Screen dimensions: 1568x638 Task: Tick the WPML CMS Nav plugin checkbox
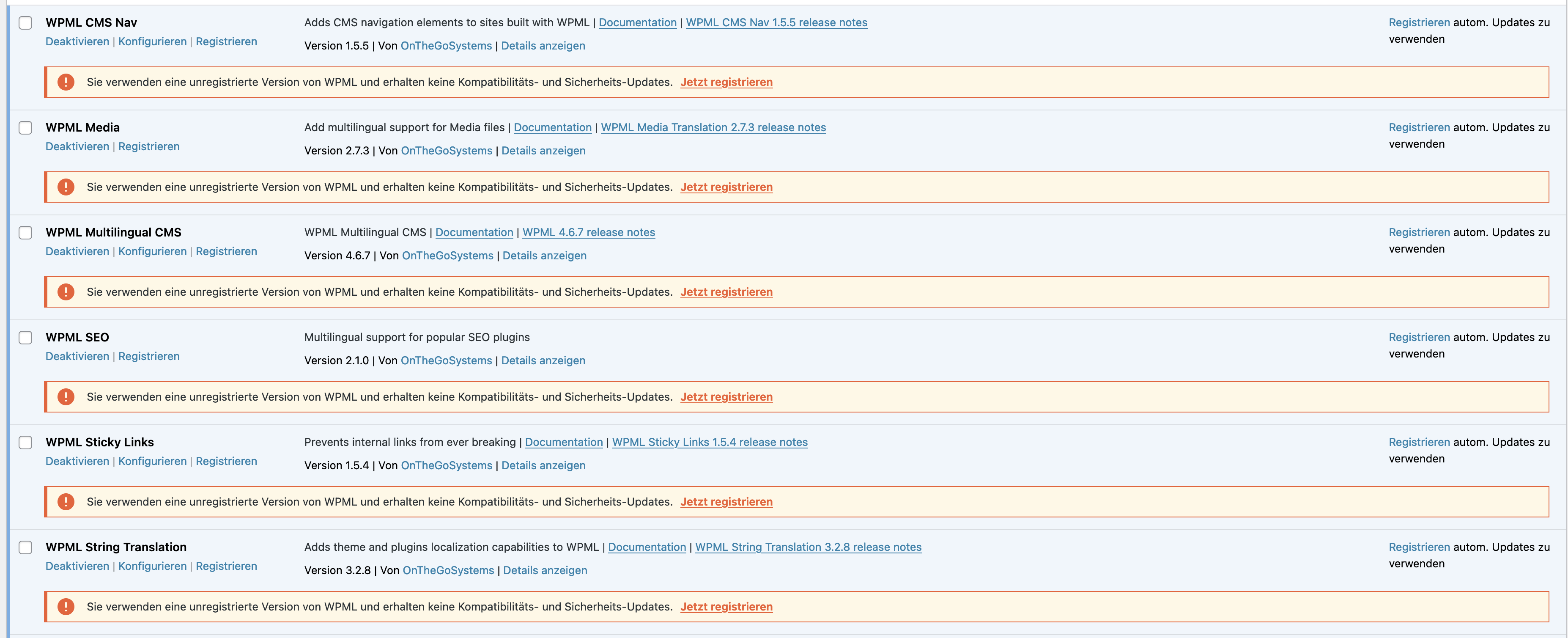(x=25, y=23)
